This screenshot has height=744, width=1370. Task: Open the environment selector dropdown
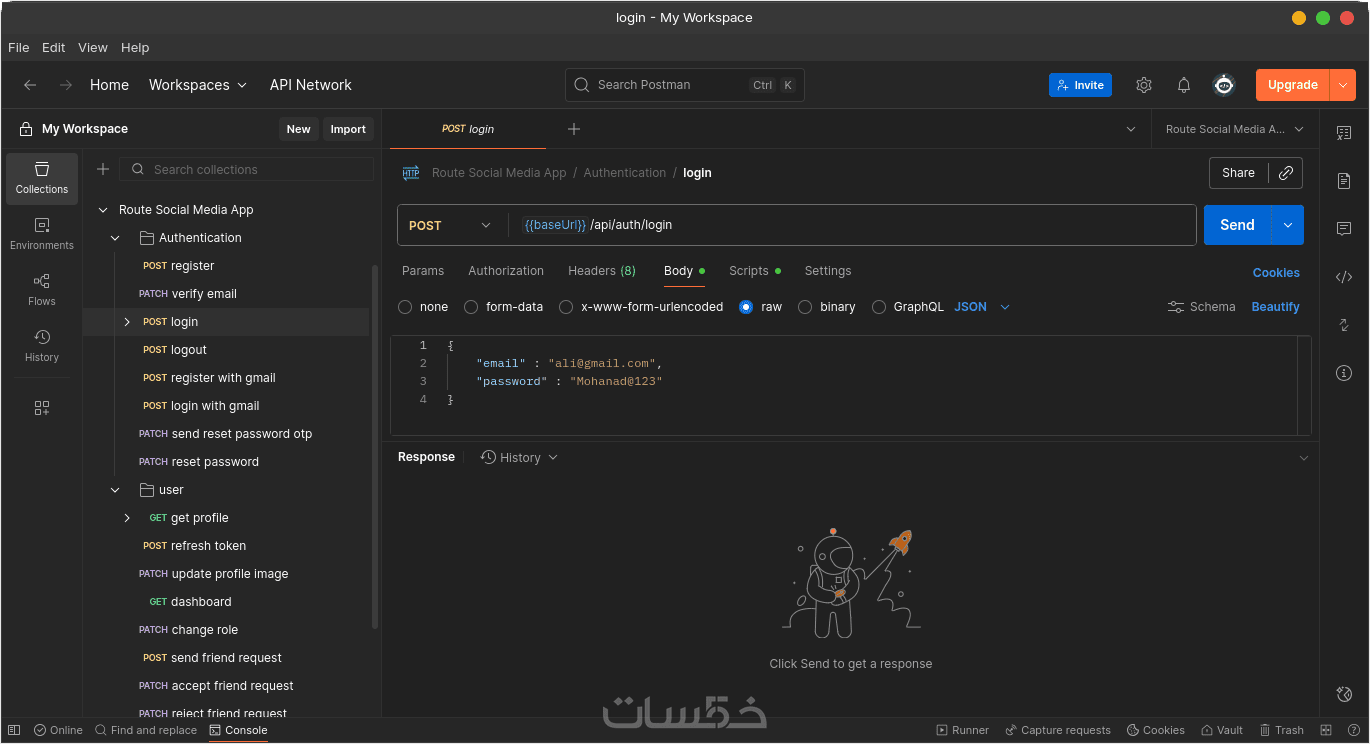pos(1235,129)
